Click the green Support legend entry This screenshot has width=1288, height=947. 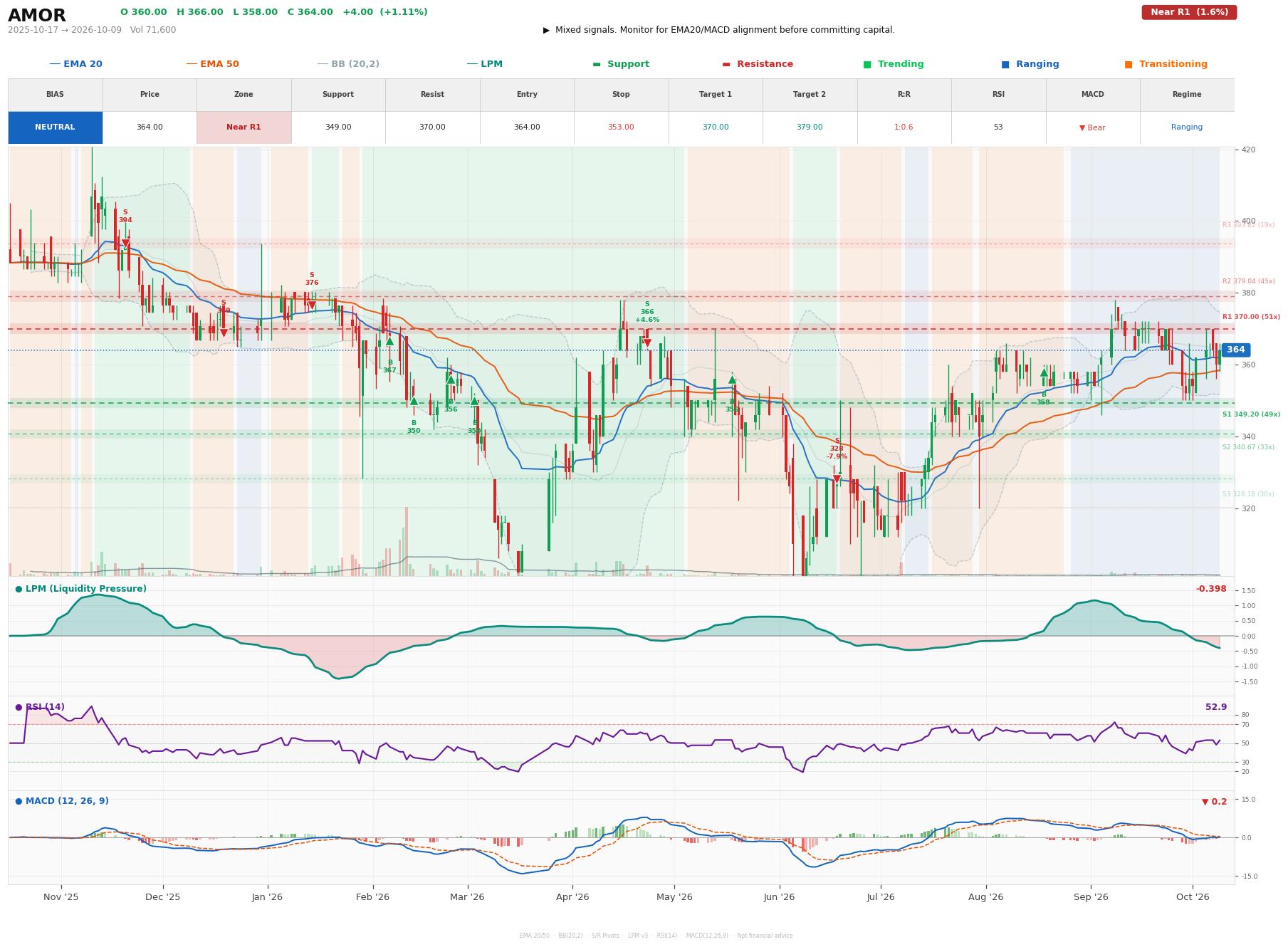[621, 64]
